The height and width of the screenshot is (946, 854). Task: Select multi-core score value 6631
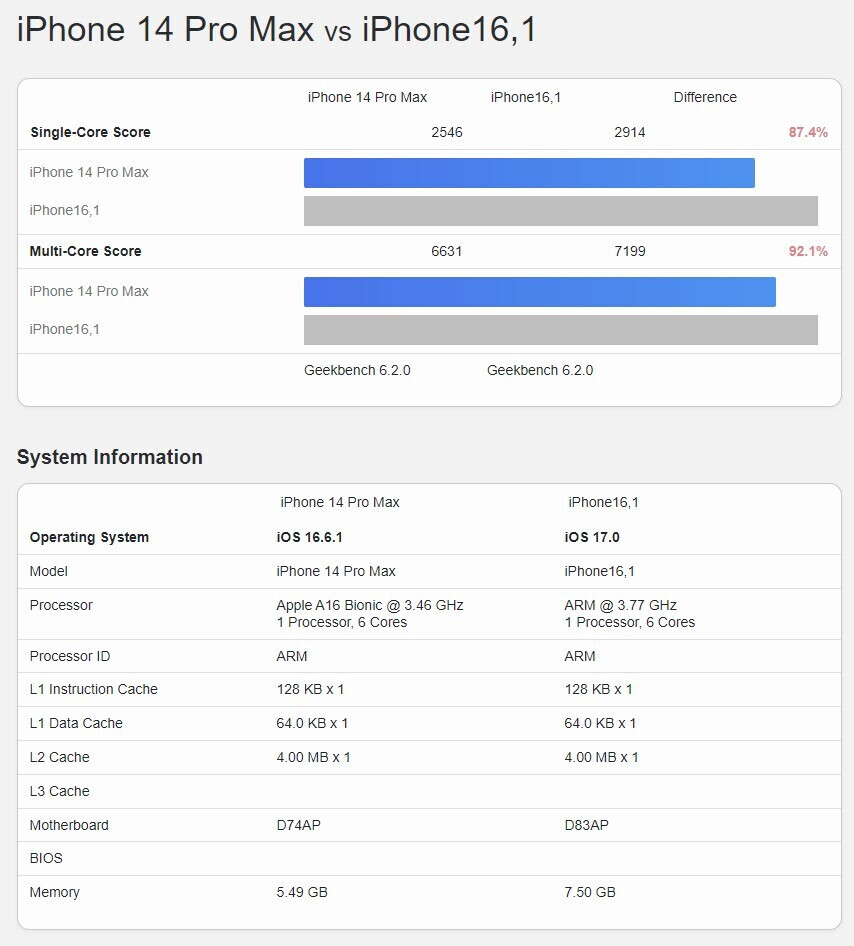point(447,251)
